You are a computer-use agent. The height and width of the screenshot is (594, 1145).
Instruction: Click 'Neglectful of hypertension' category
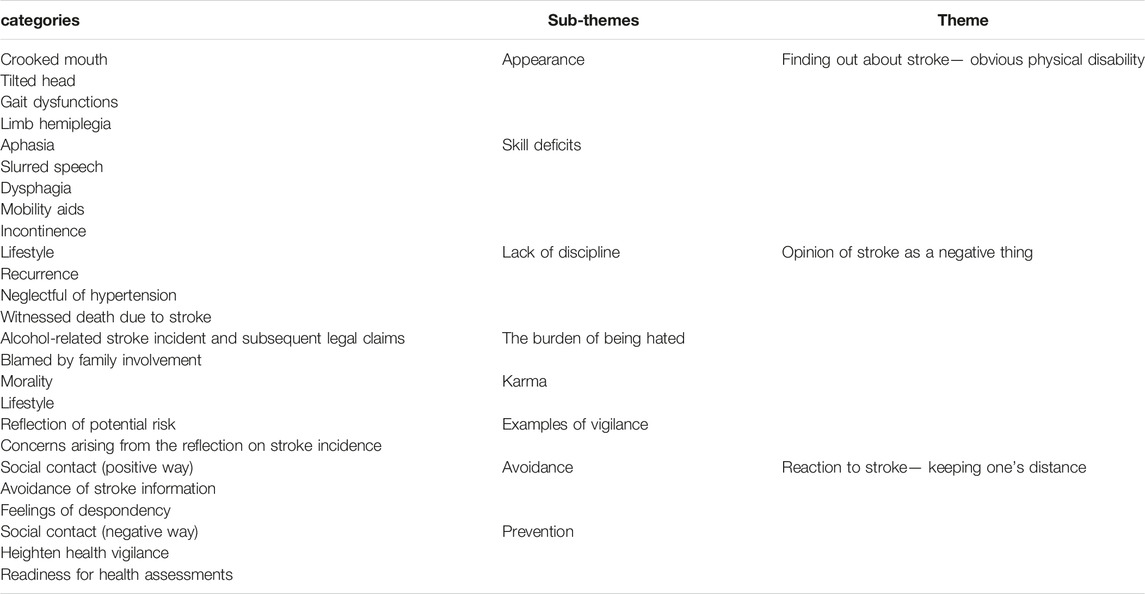(88, 295)
